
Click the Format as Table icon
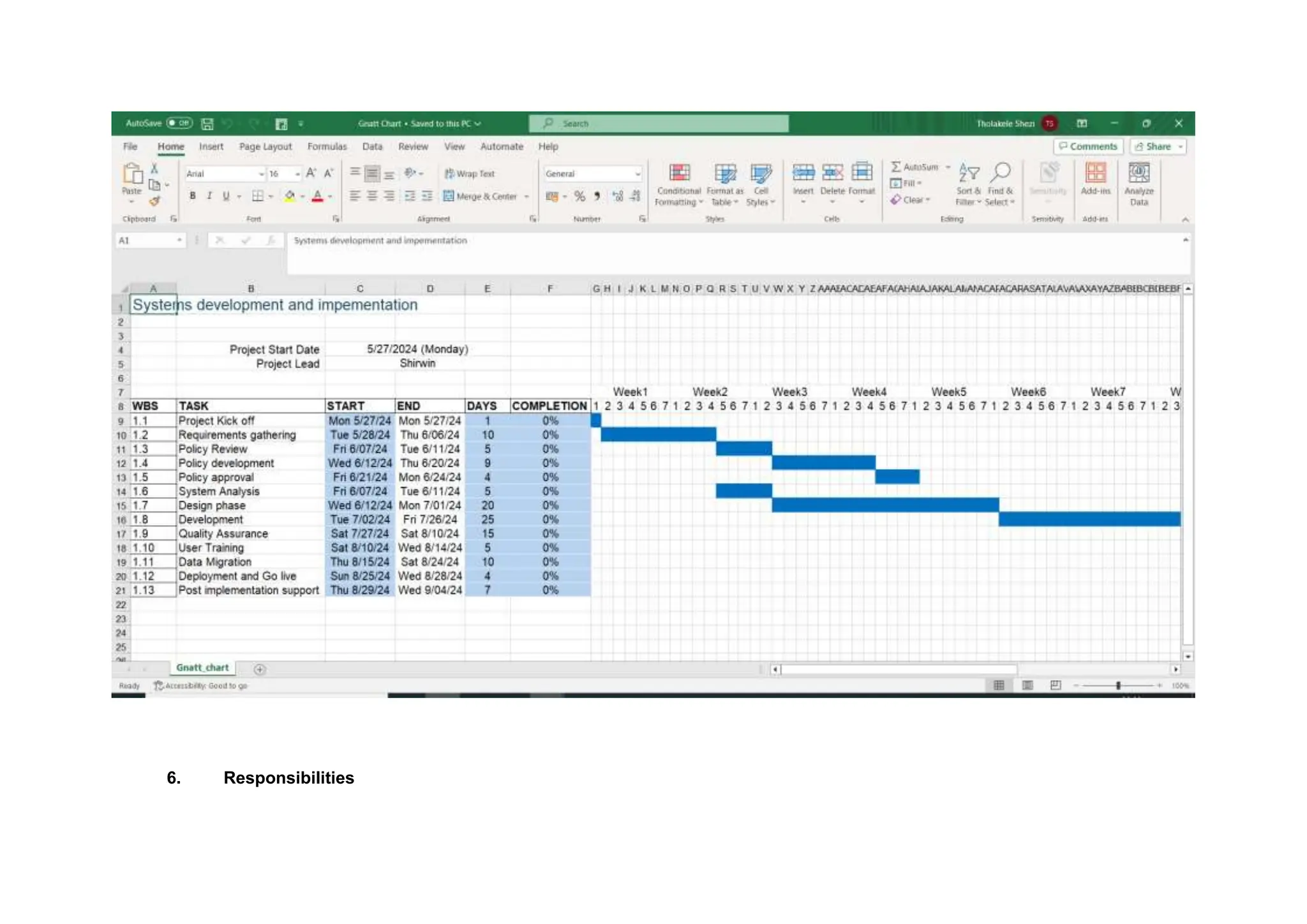(724, 174)
